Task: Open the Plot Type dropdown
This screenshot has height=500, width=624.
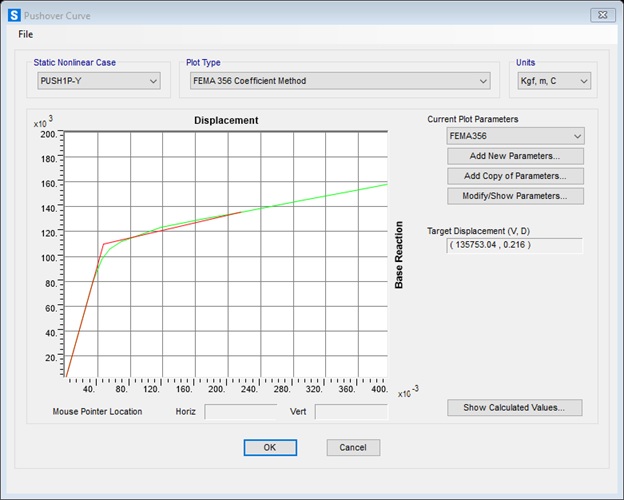Action: point(338,81)
